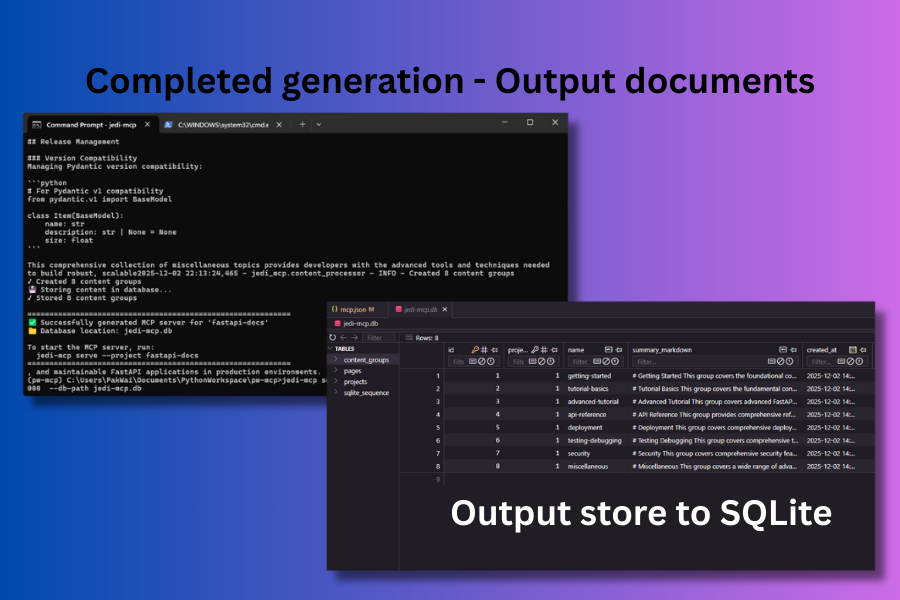
Task: Collapse the TABLES section
Action: 331,349
